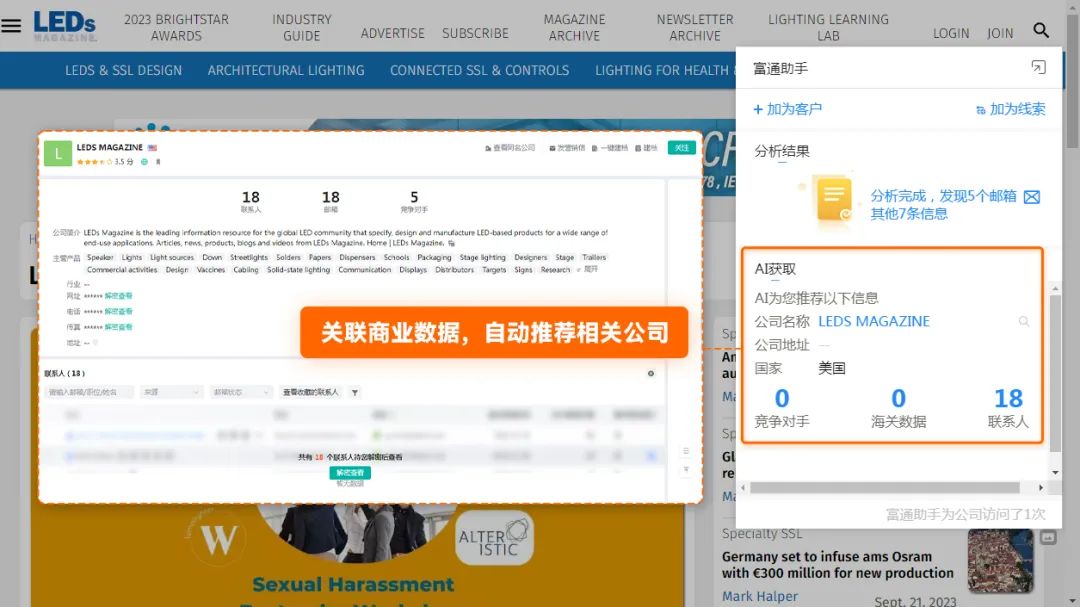Go to Subscribe page
This screenshot has width=1080, height=607.
pos(475,33)
